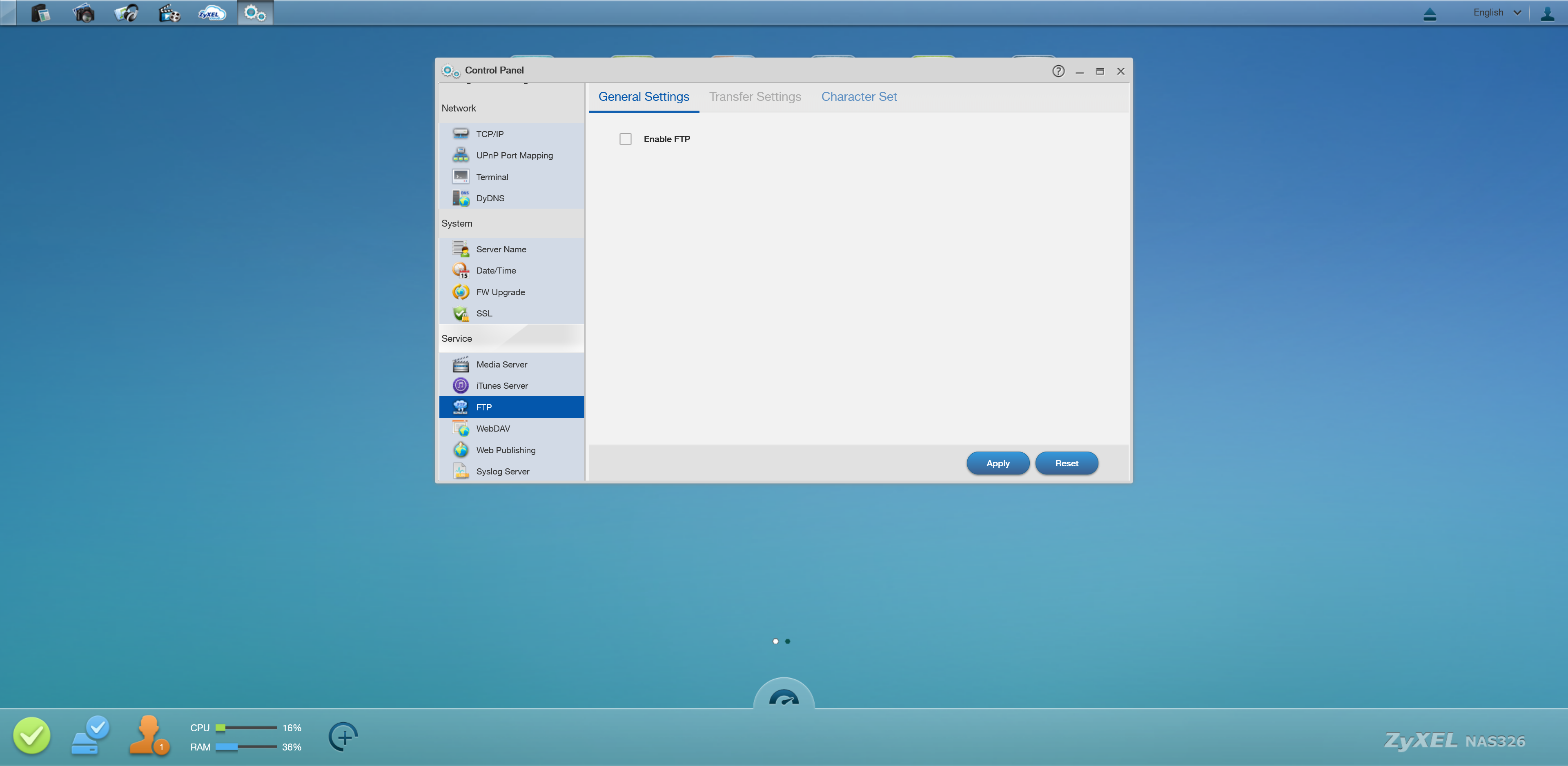Image resolution: width=1568 pixels, height=766 pixels.
Task: Open the video clapperboard app icon
Action: pyautogui.click(x=169, y=13)
